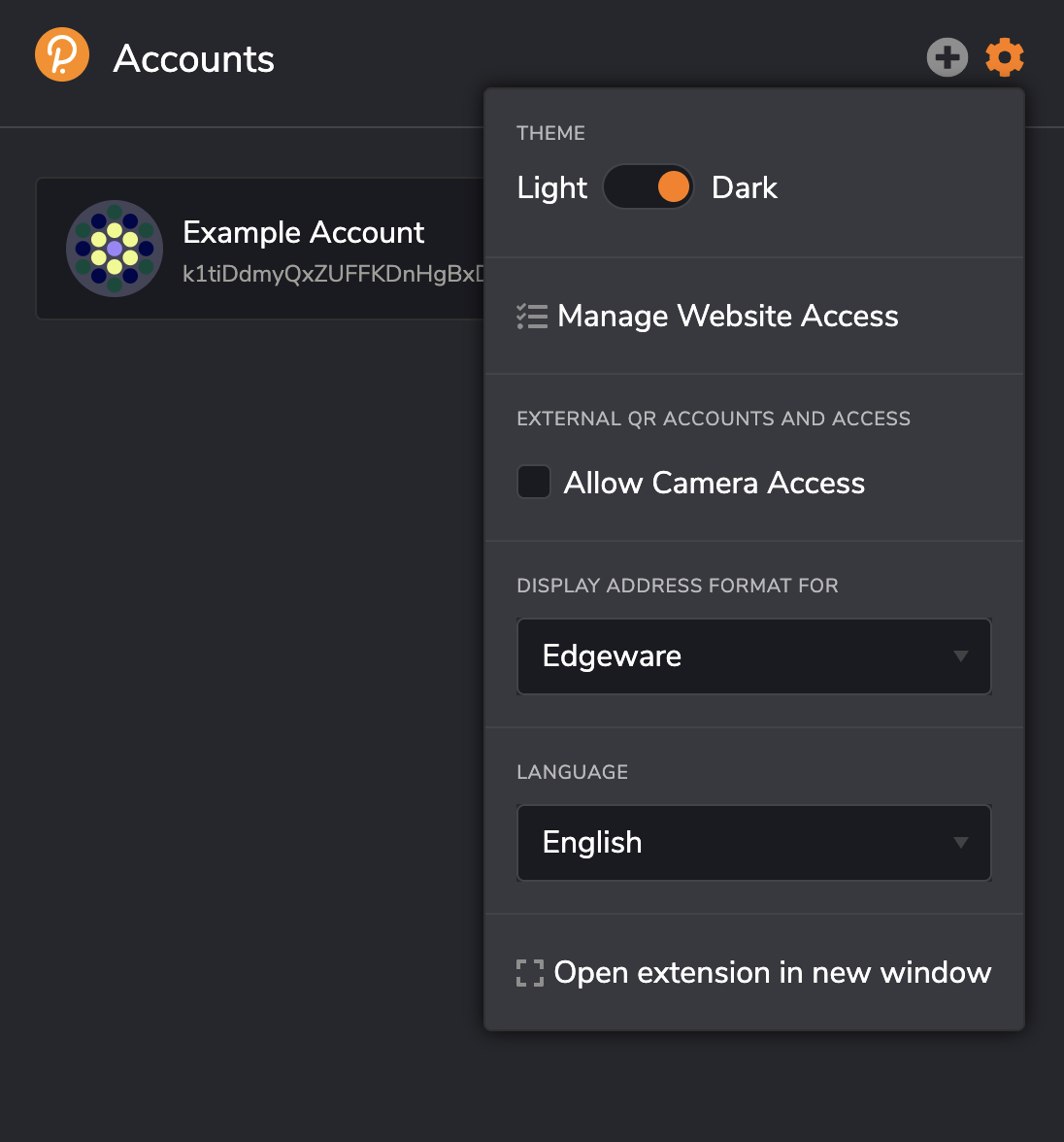The width and height of the screenshot is (1064, 1142).
Task: Click the Accounts heading
Action: pyautogui.click(x=193, y=59)
